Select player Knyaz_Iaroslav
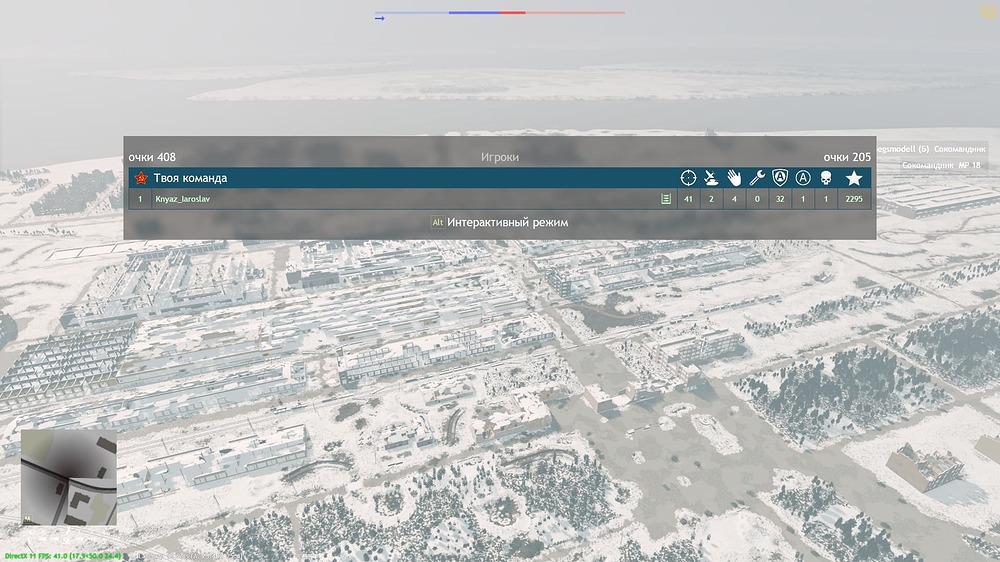The height and width of the screenshot is (562, 1000). tap(182, 199)
